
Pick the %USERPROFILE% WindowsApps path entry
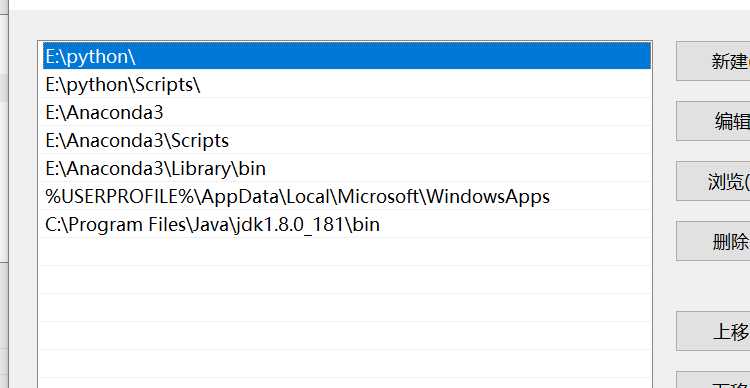[x=347, y=196]
